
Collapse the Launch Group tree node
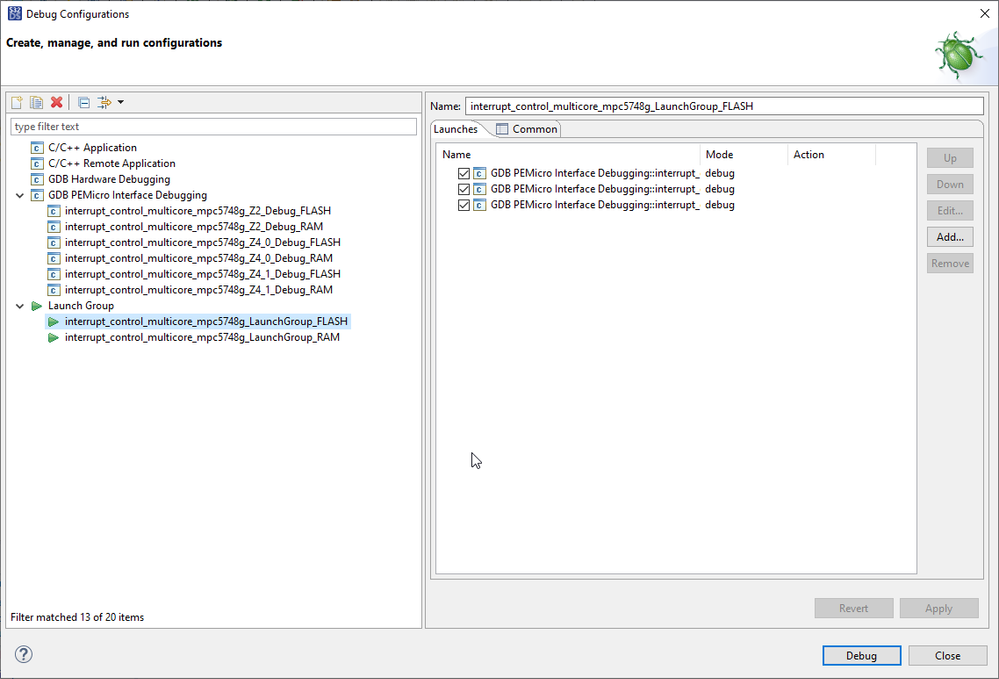[20, 306]
